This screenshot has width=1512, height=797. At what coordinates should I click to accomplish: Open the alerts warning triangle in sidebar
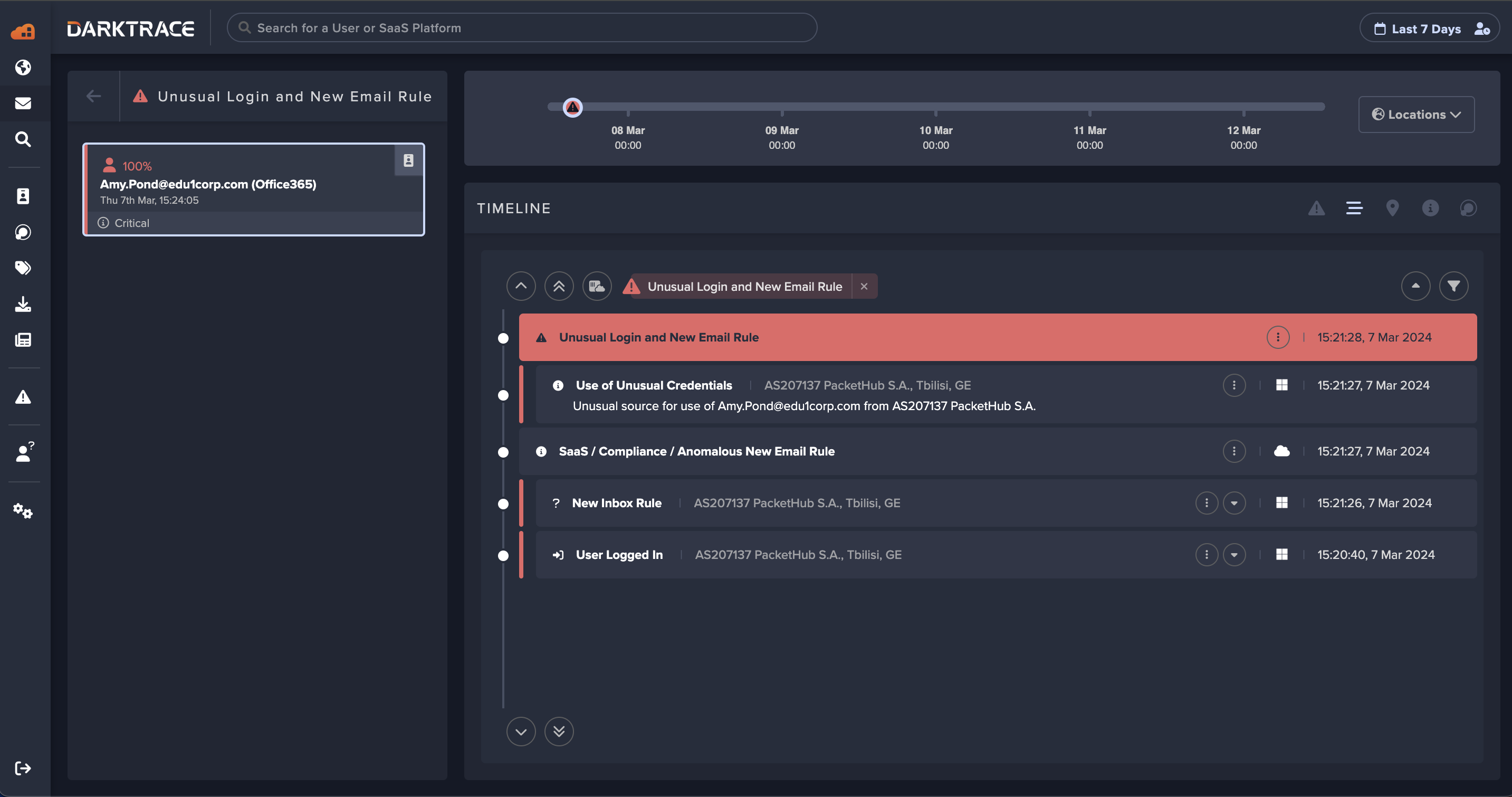23,397
